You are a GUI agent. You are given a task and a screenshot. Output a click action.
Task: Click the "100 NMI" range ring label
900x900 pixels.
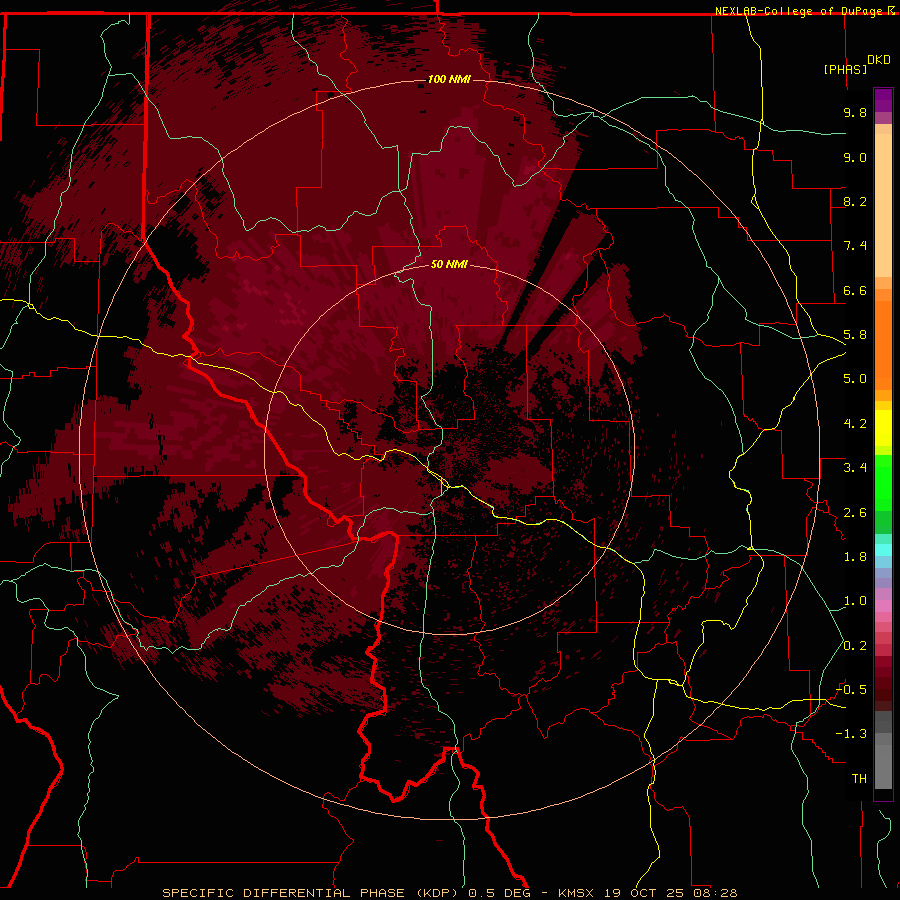pyautogui.click(x=449, y=79)
